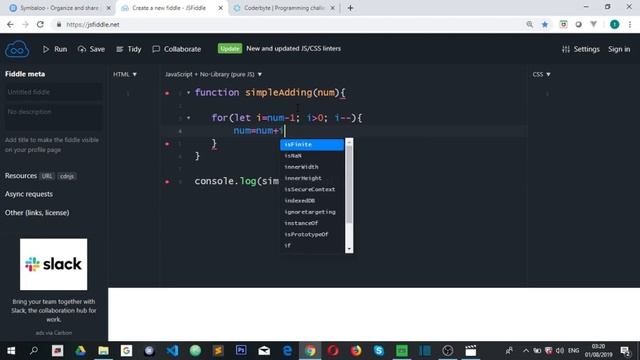Viewport: 640px width, 360px height.
Task: Switch to the Symbaloo browser tab
Action: click(60, 8)
